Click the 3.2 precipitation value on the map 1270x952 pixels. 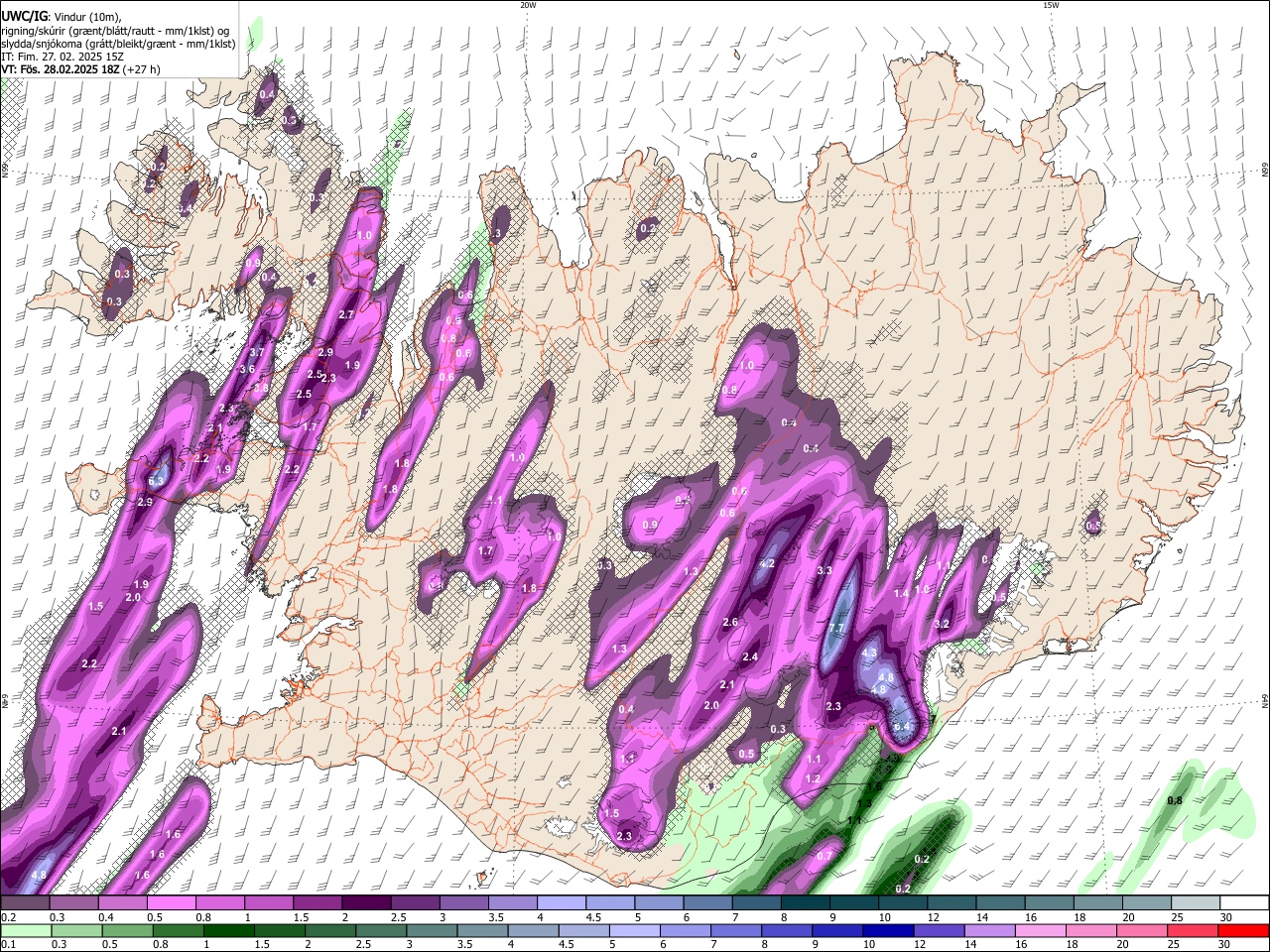[943, 624]
